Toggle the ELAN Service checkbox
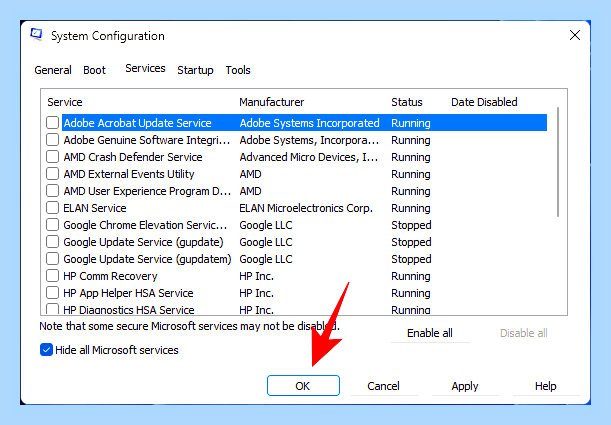The width and height of the screenshot is (611, 425). [52, 208]
